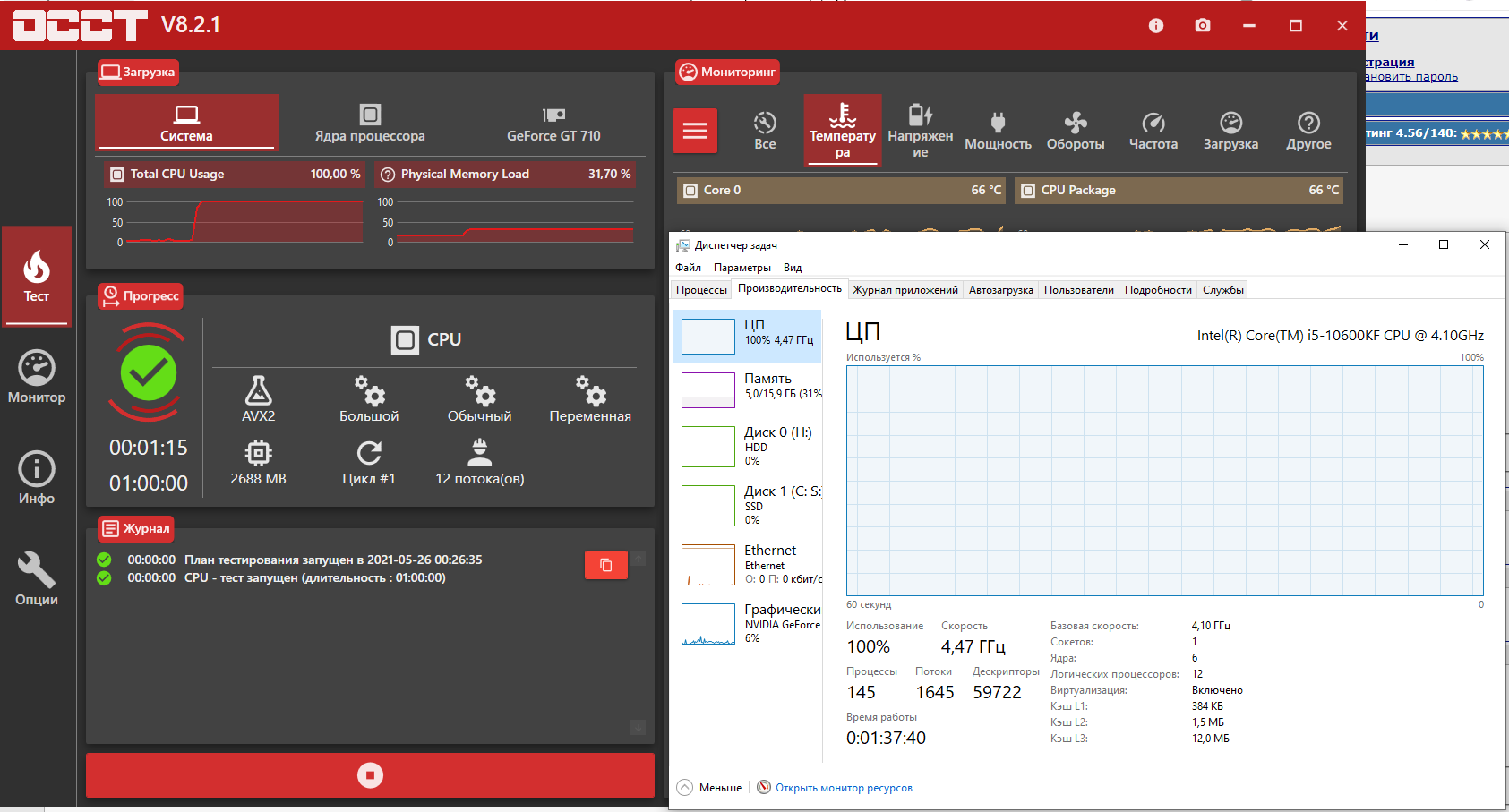Open Открыть монитор ресурсов link

click(x=844, y=788)
